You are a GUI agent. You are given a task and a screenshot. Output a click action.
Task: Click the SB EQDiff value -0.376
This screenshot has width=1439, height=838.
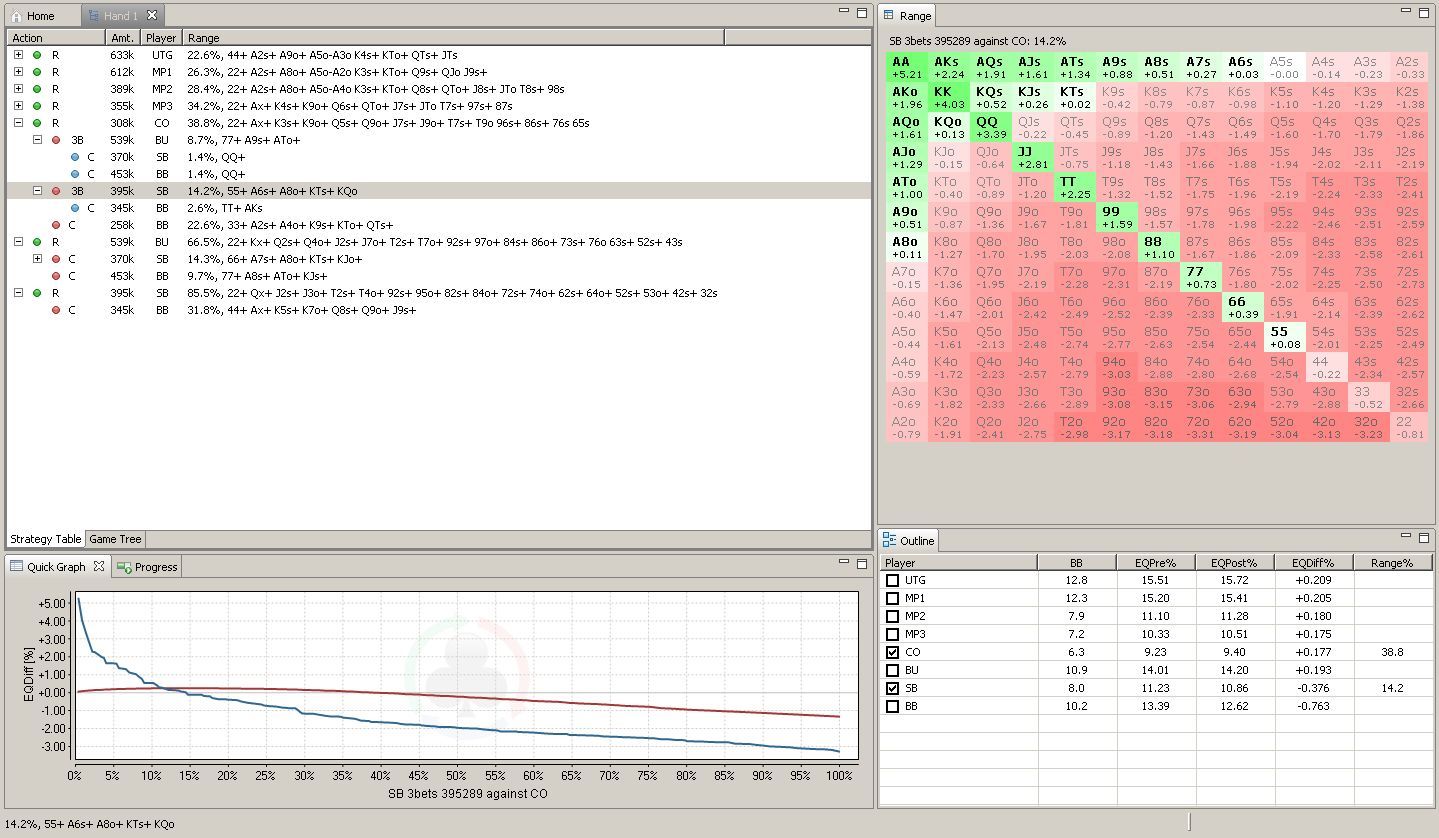[x=1313, y=688]
